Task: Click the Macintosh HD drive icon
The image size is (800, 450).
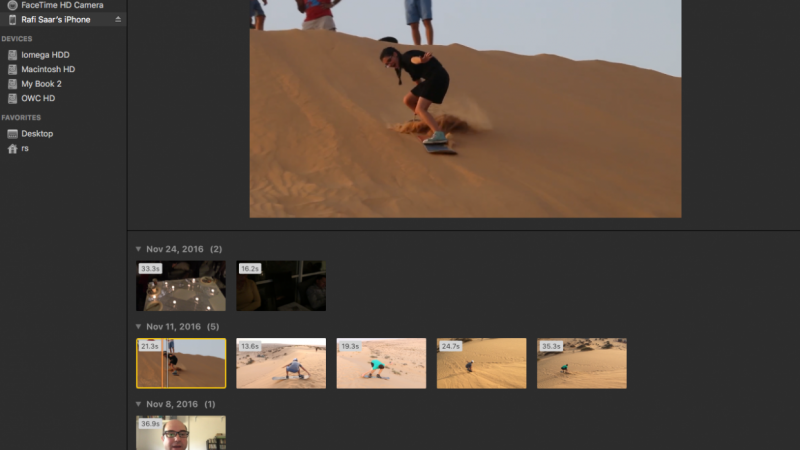Action: click(x=12, y=69)
